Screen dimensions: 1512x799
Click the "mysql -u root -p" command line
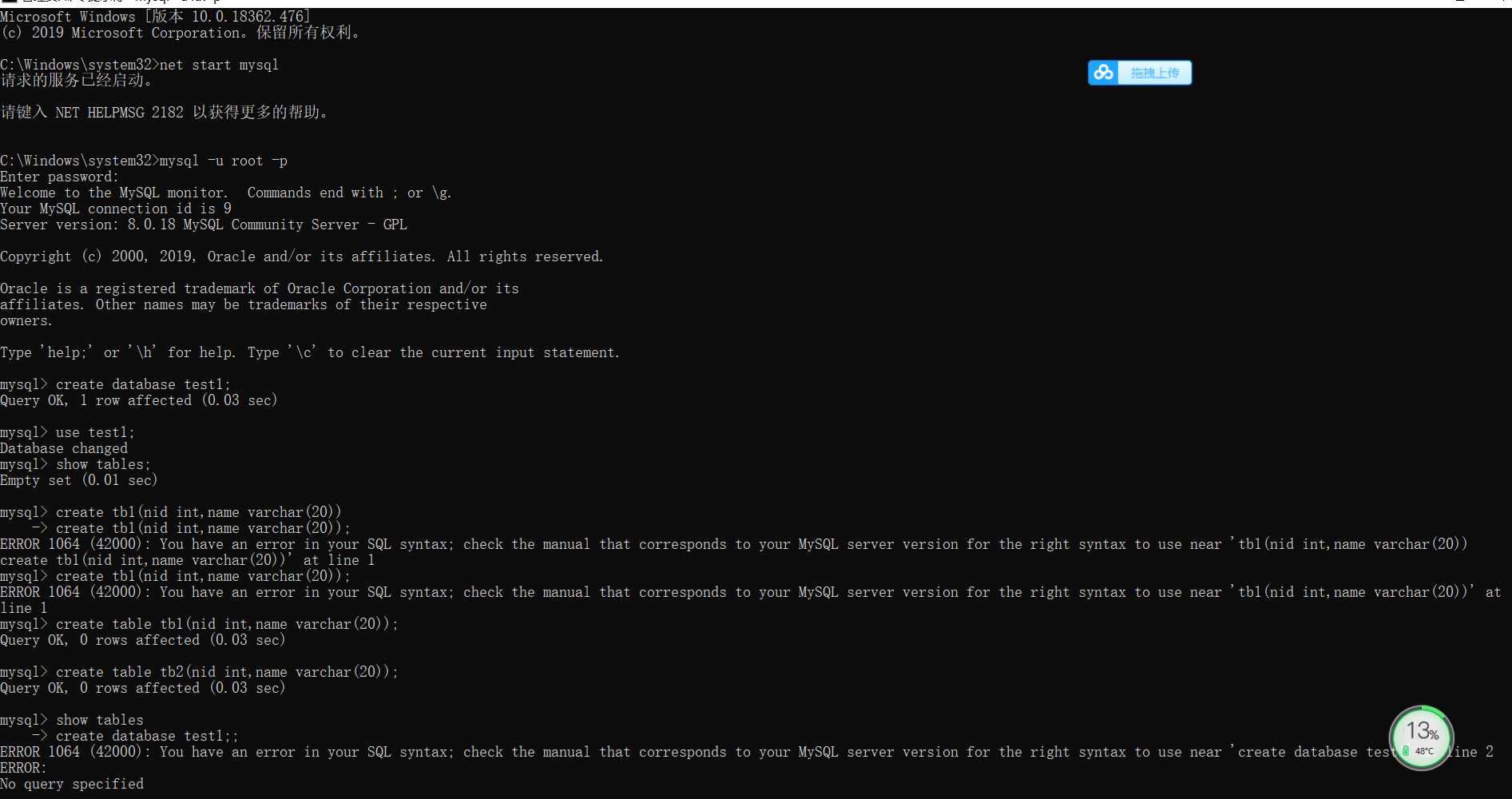click(144, 161)
